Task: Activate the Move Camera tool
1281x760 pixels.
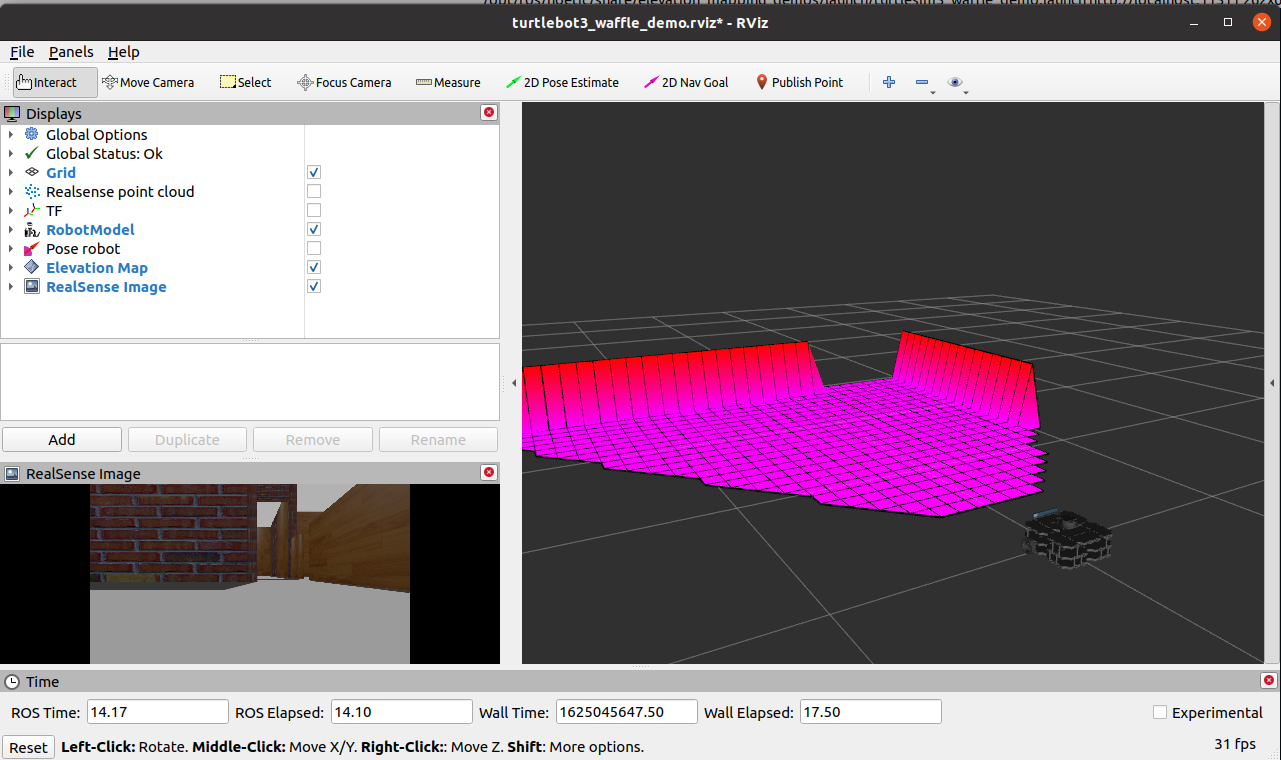Action: coord(148,82)
